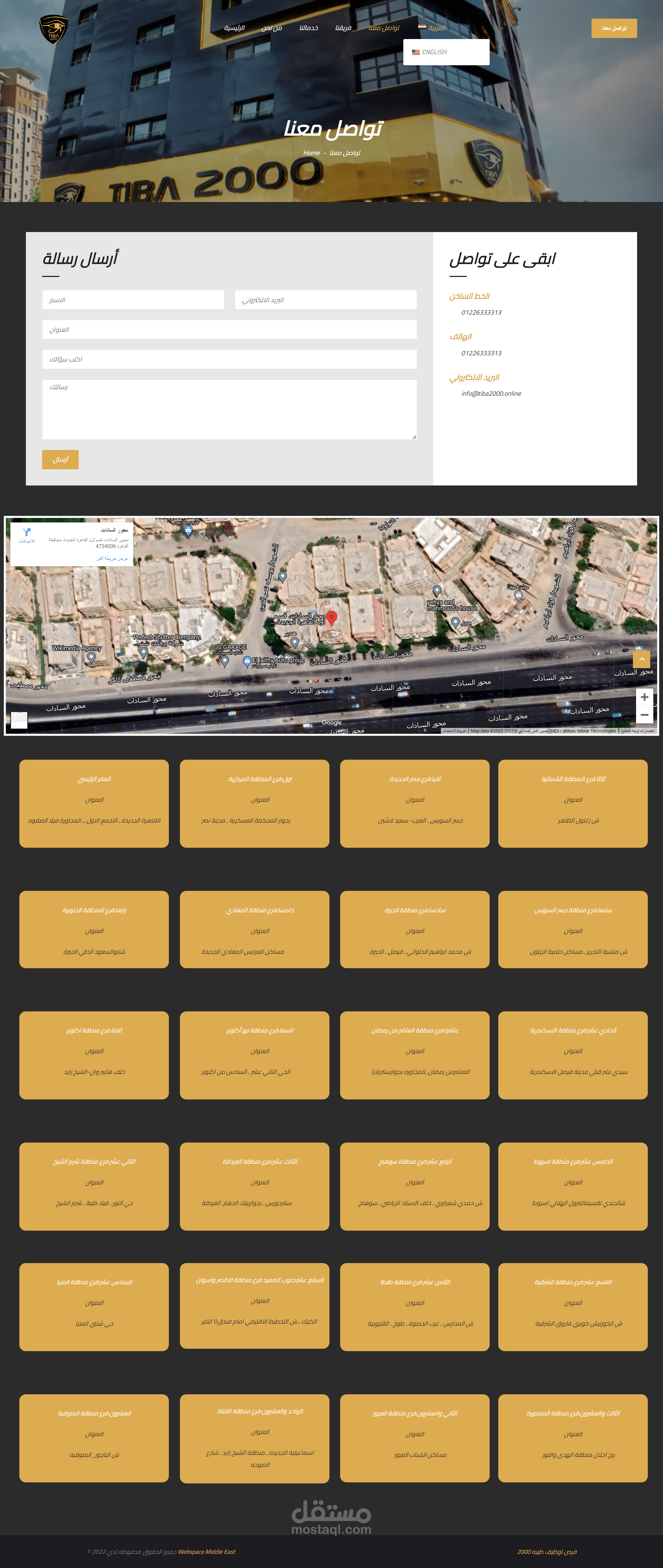Viewport: 663px width, 1568px height.
Task: Go to the من نحن menu item
Action: 271,28
